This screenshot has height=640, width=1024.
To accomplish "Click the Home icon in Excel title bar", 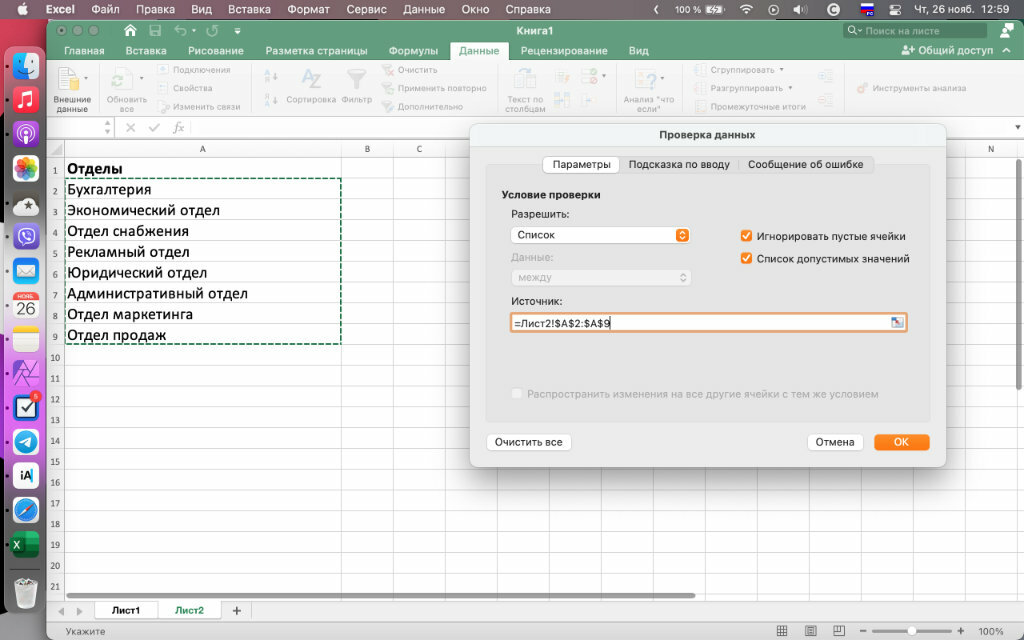I will click(x=131, y=31).
